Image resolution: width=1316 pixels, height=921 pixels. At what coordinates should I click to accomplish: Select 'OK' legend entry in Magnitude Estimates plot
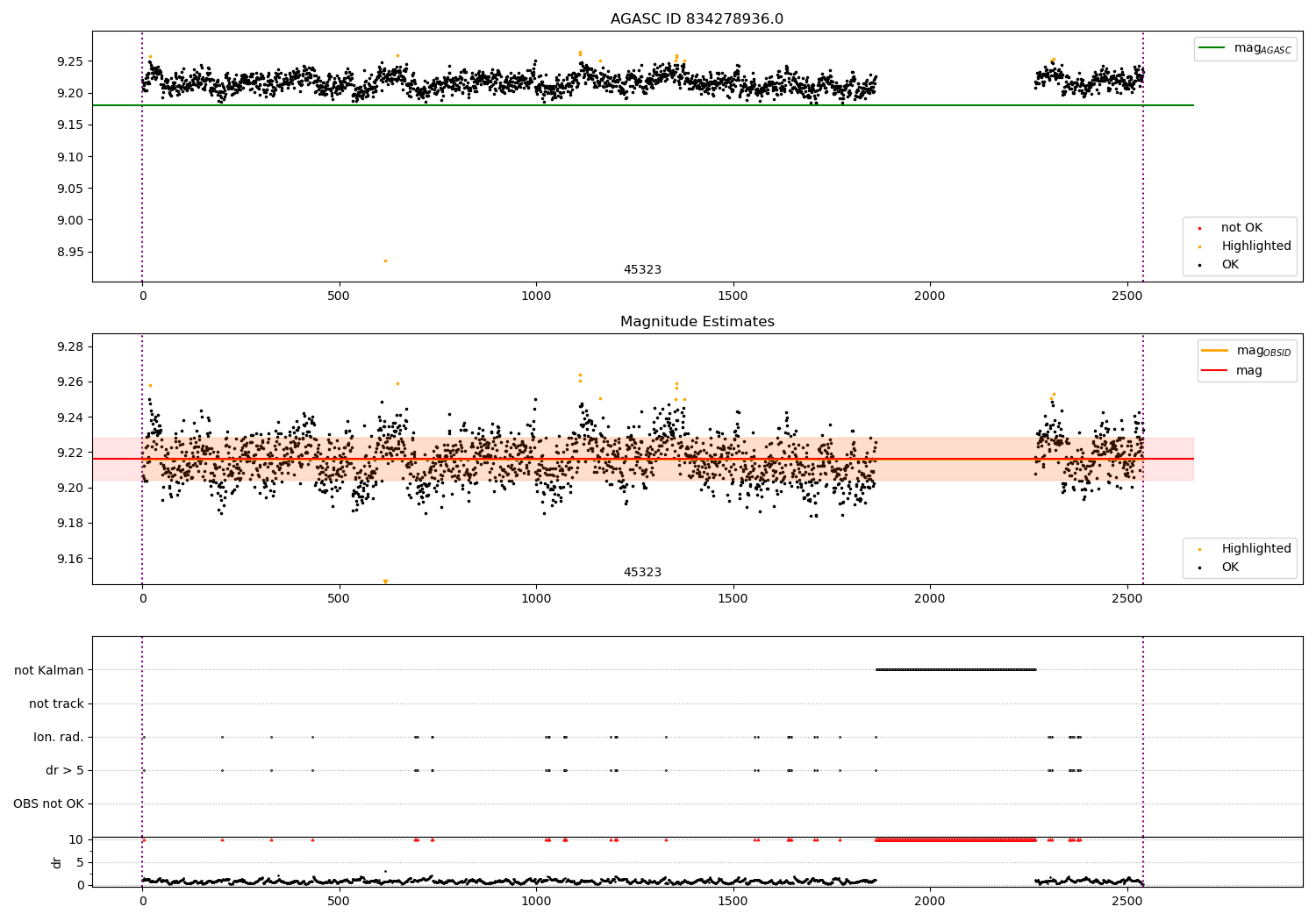pos(1230,568)
